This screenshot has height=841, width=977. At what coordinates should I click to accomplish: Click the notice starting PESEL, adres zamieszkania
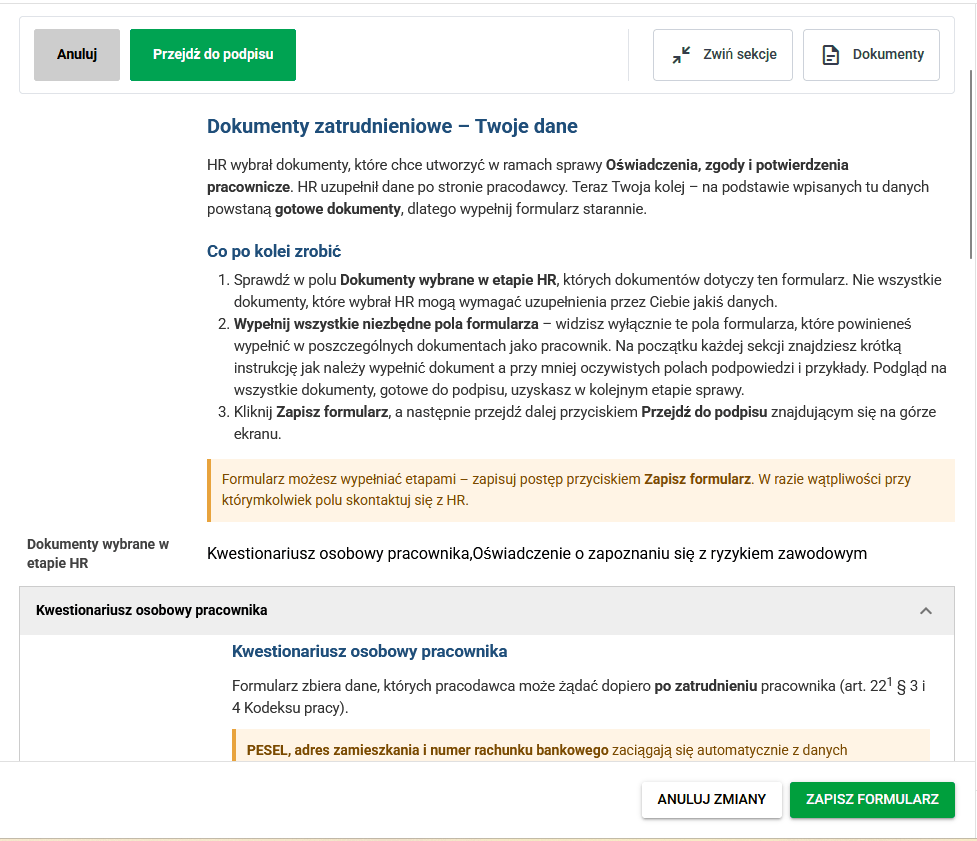click(x=581, y=746)
